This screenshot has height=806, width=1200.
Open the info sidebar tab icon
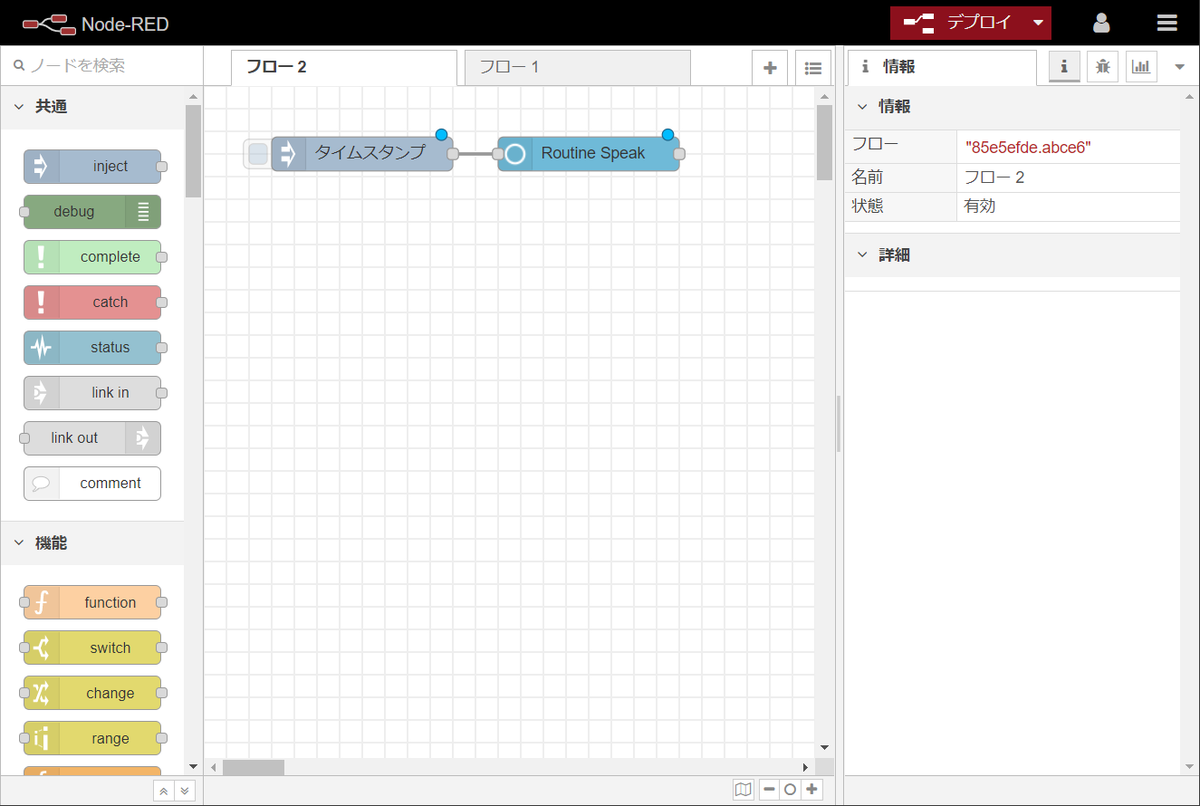[x=1064, y=67]
